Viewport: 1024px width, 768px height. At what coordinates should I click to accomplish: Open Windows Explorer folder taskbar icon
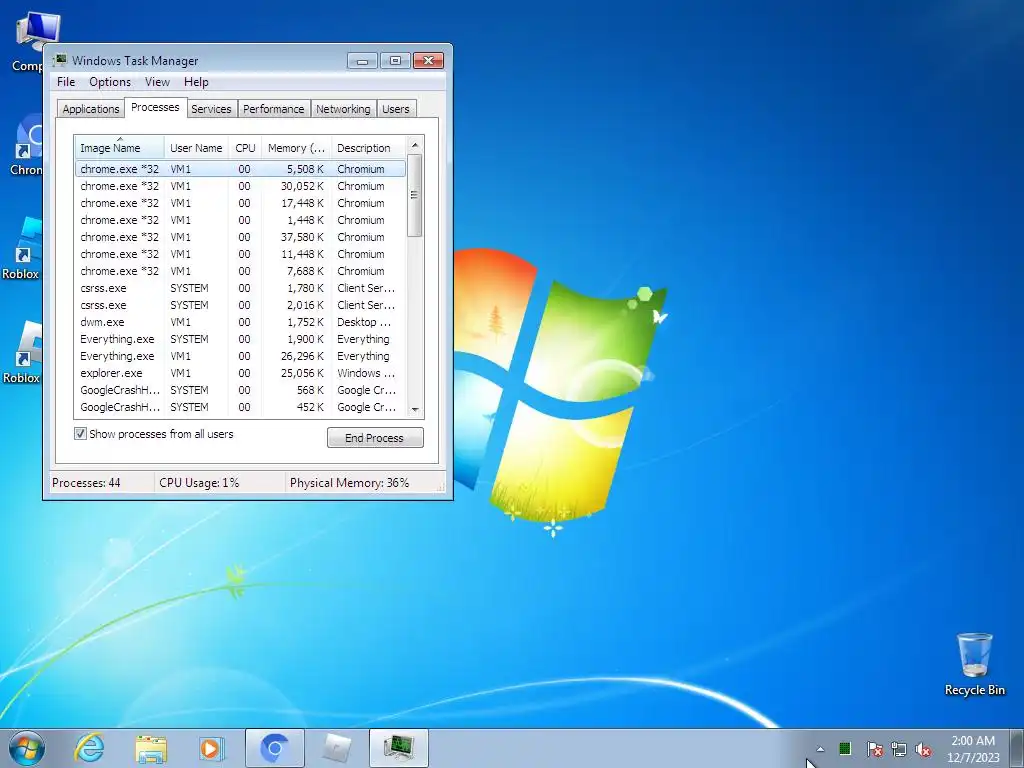point(151,748)
